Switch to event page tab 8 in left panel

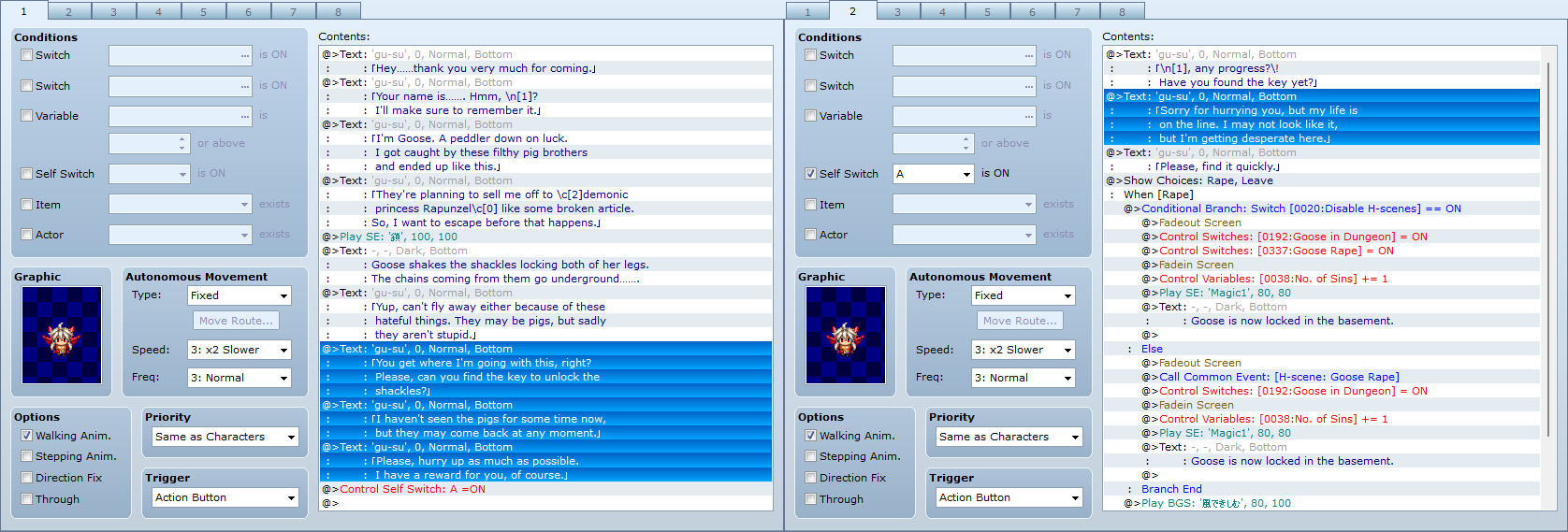pos(339,11)
